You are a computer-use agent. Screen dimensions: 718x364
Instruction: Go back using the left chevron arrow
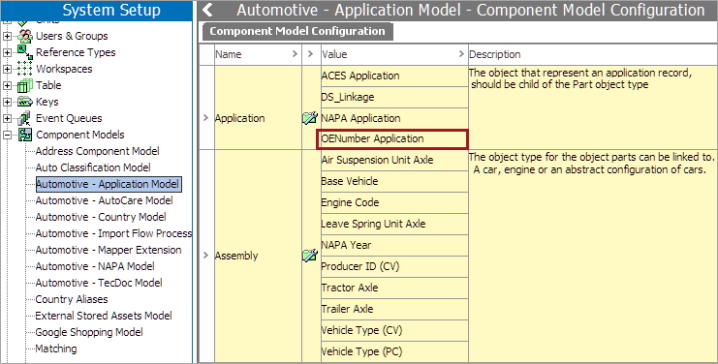click(x=208, y=10)
